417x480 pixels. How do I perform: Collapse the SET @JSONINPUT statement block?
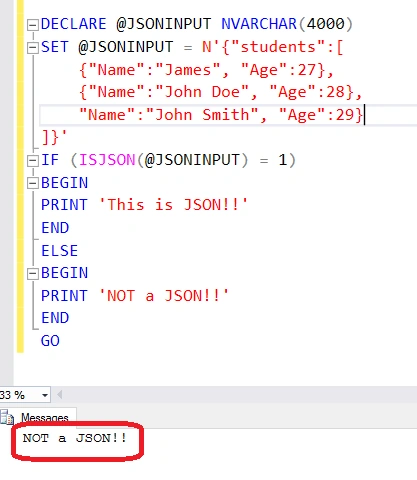click(32, 48)
